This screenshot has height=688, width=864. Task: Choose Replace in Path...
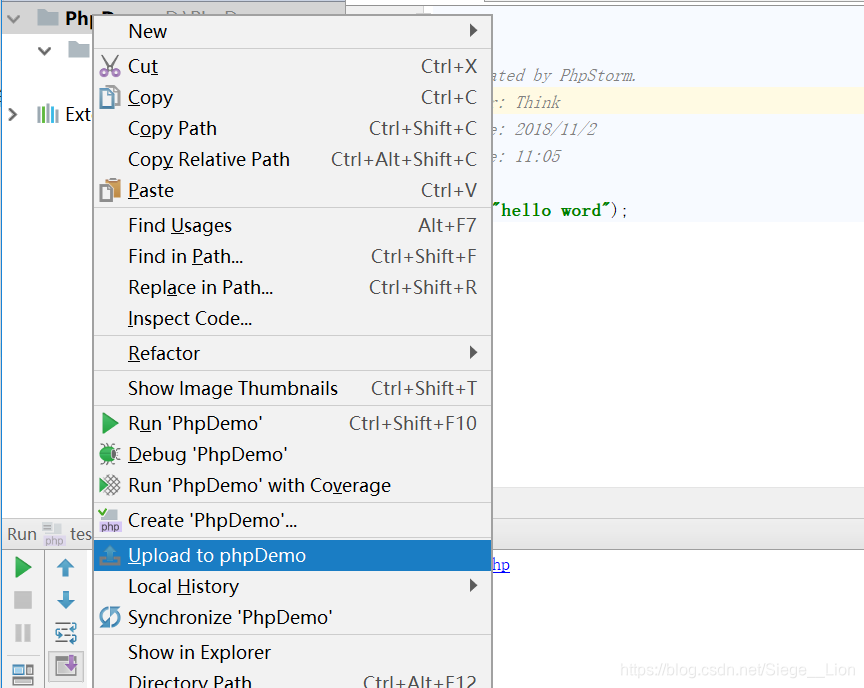(293, 287)
